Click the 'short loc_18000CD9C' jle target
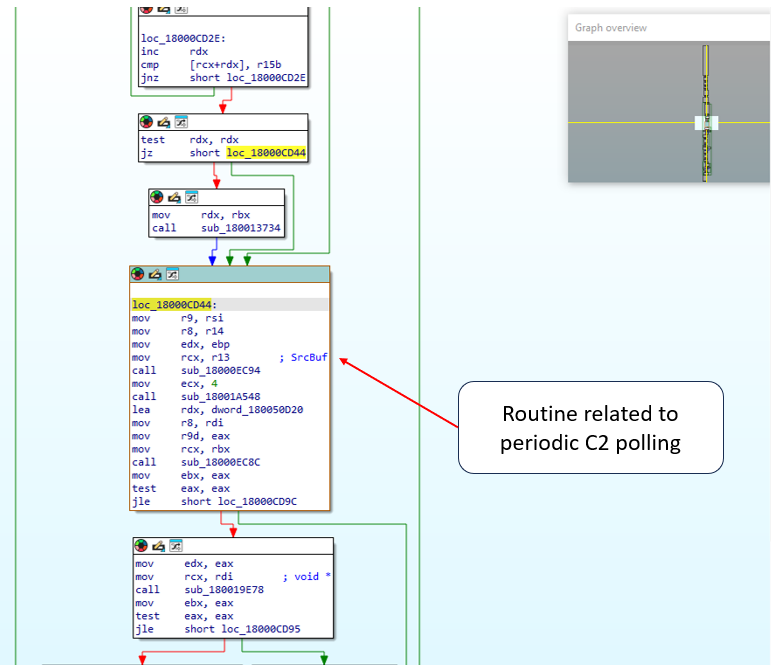The width and height of the screenshot is (771, 665). (239, 502)
